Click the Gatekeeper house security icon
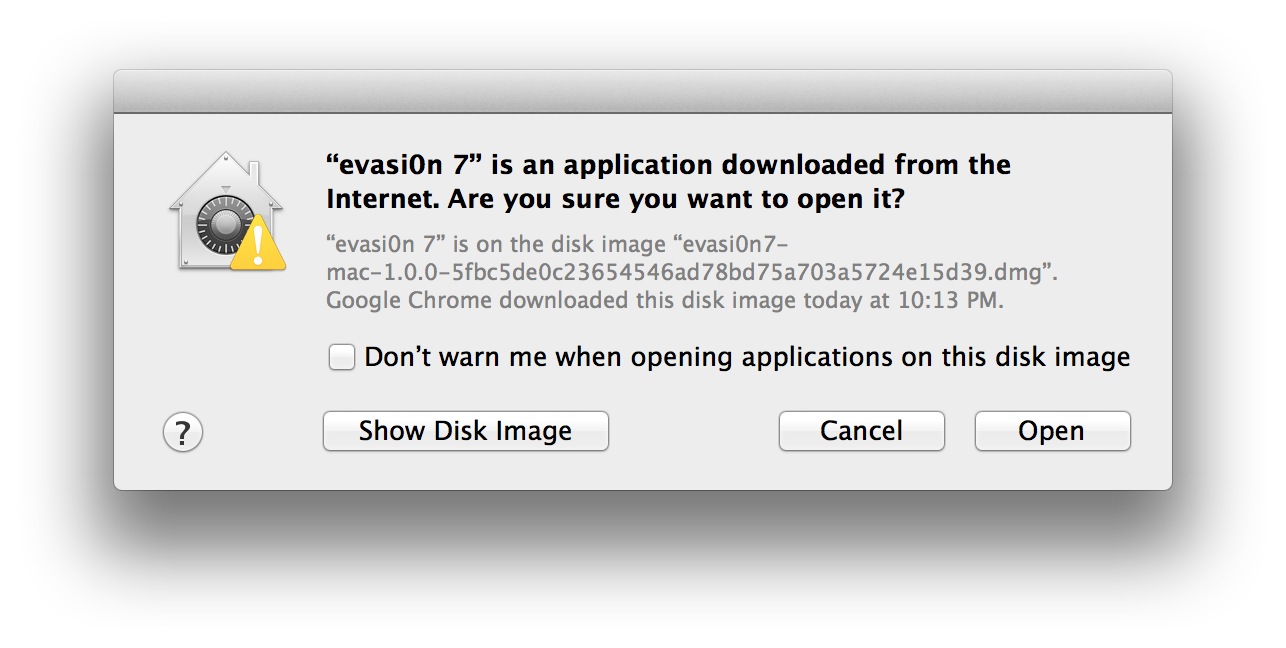 227,211
